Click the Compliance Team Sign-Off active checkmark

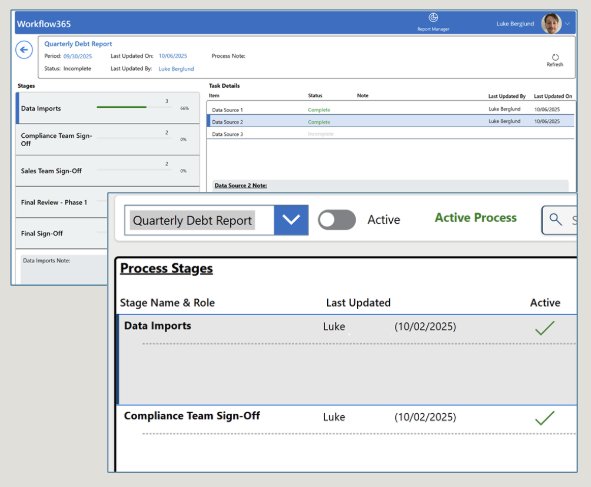click(x=545, y=418)
